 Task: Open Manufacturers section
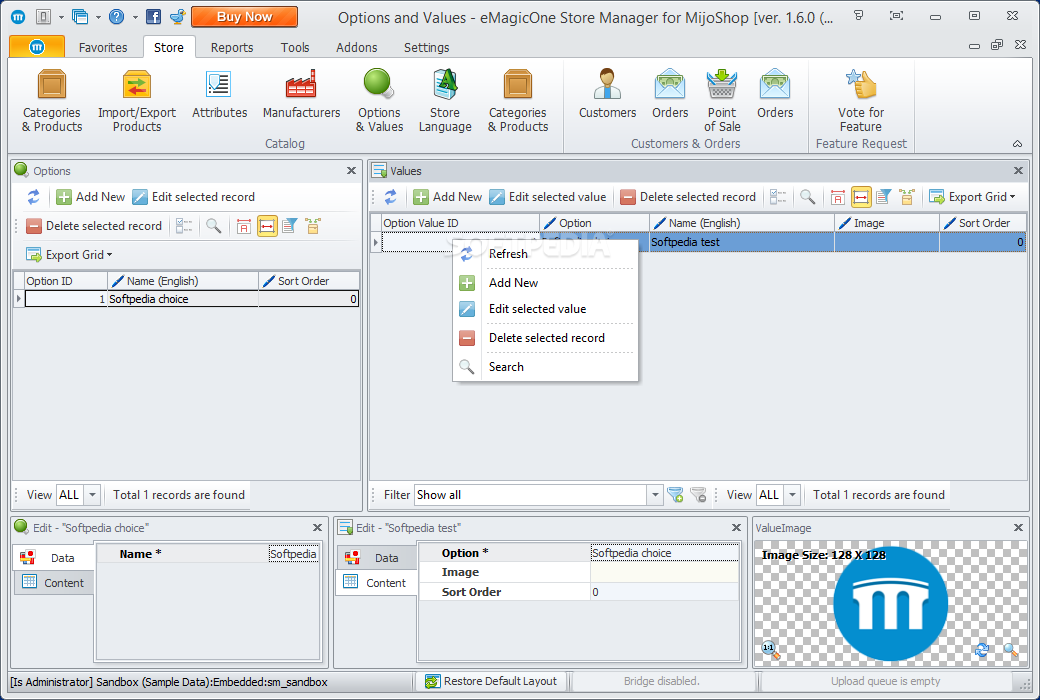pyautogui.click(x=301, y=94)
